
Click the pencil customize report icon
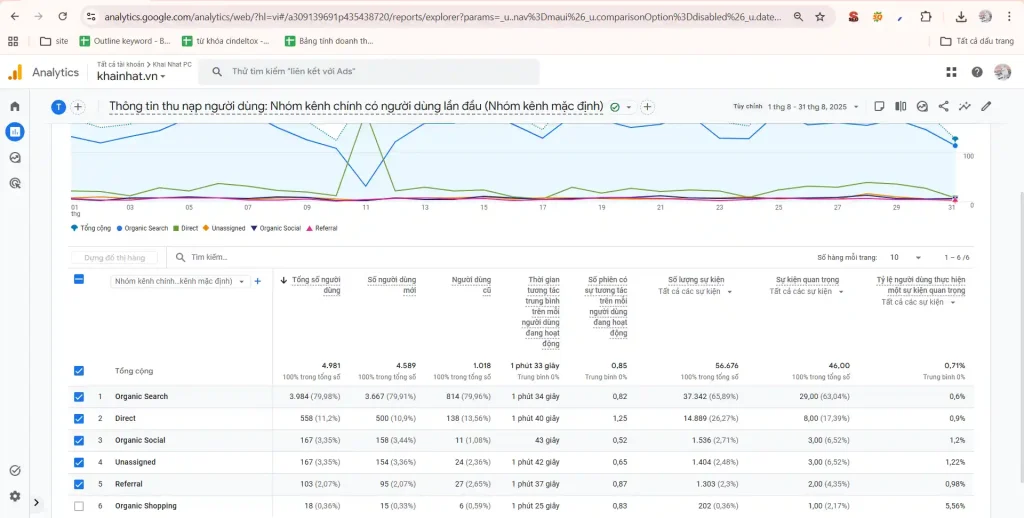[x=985, y=106]
